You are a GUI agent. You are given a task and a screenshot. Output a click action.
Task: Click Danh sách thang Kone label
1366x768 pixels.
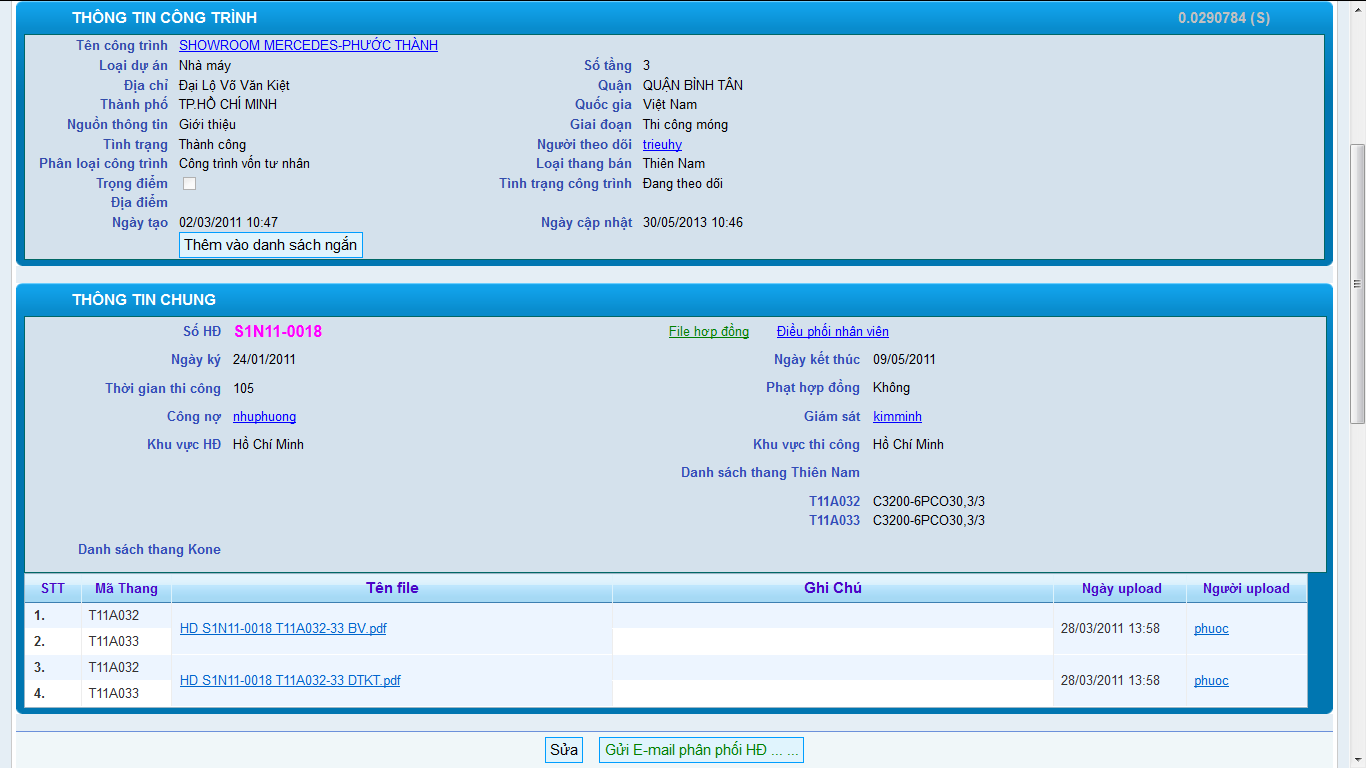coord(149,549)
